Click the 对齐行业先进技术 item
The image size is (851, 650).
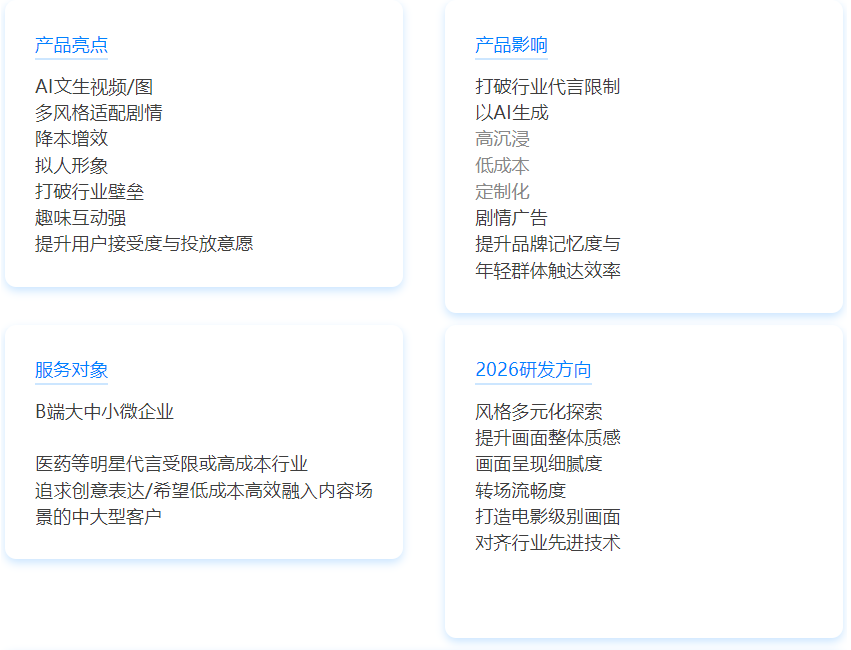point(547,542)
